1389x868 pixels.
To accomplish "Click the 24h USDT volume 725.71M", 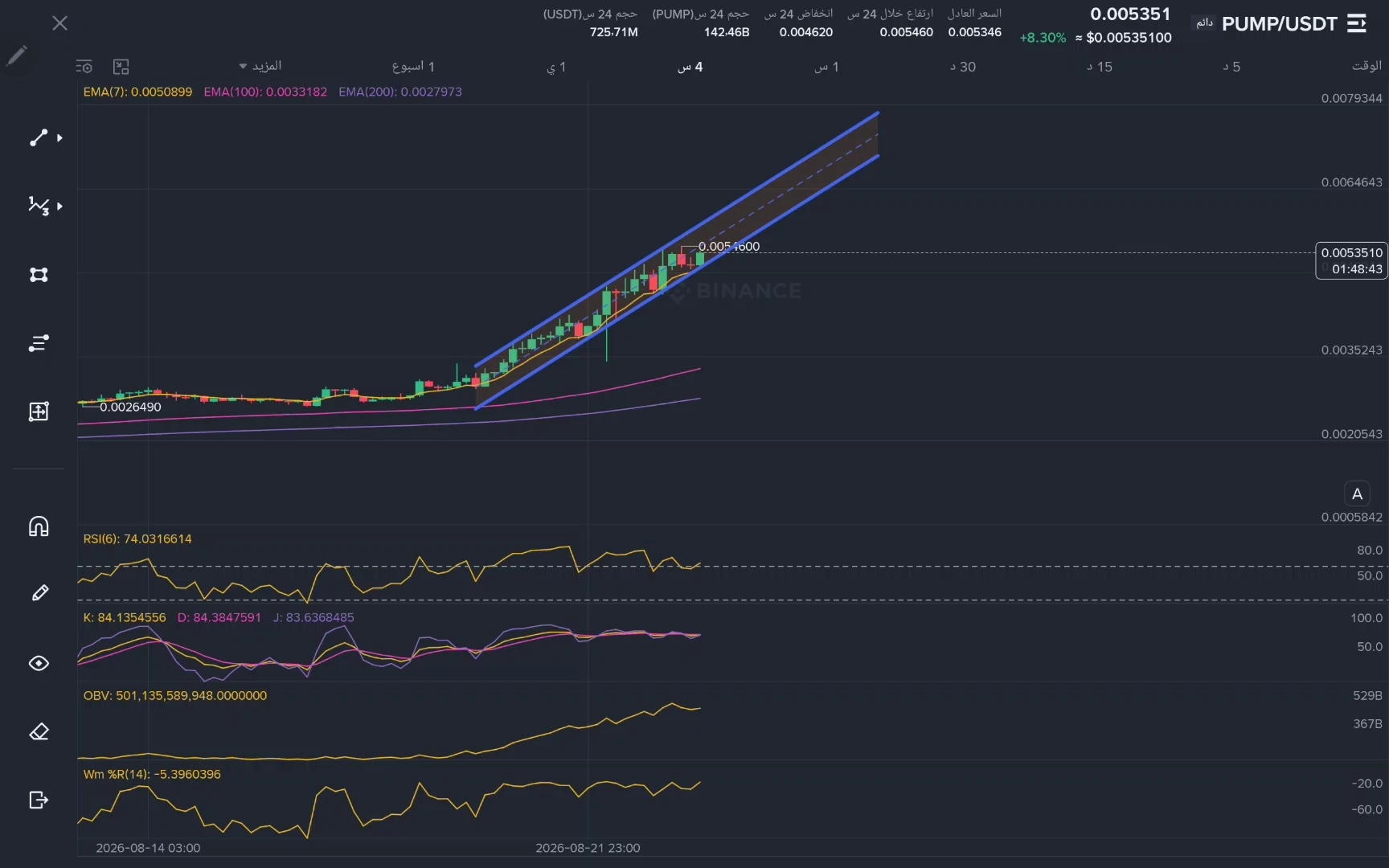I will point(613,32).
